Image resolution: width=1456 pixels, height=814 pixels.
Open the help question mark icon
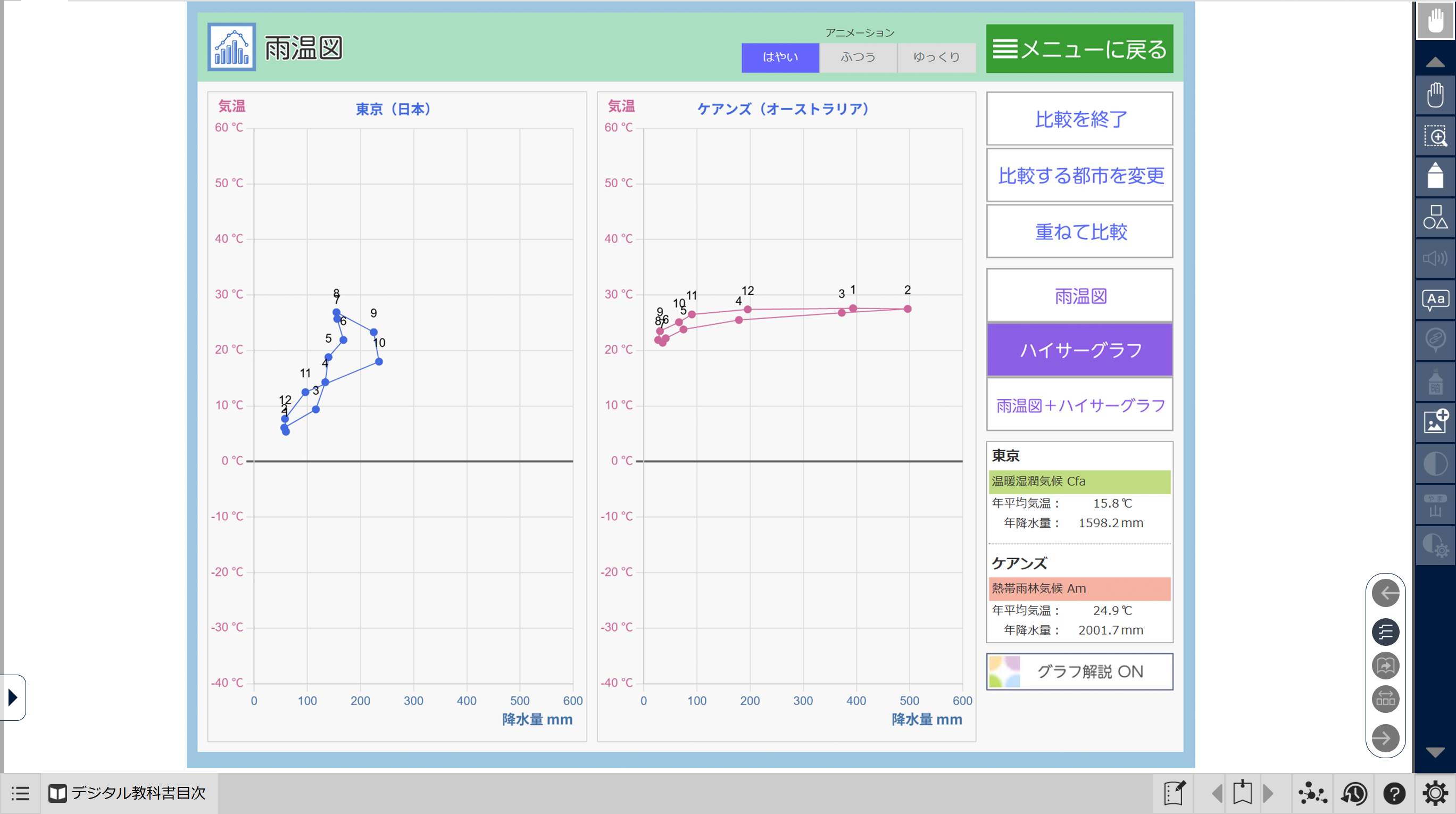point(1394,794)
